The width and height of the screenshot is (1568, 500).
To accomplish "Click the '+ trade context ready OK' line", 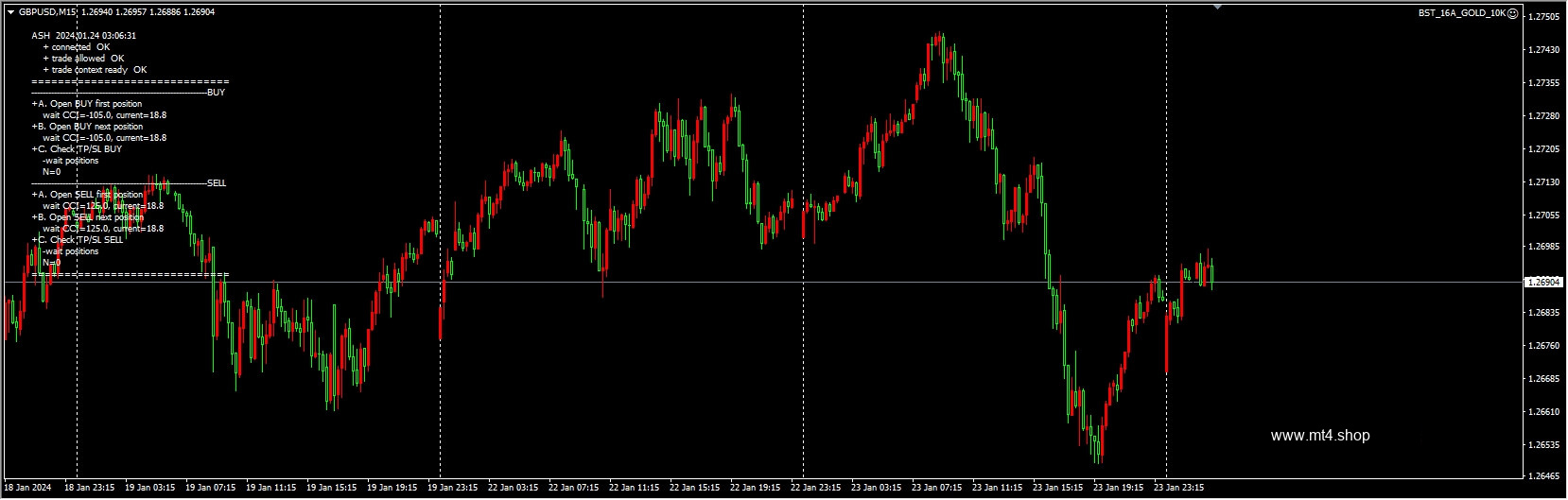I will [x=95, y=70].
